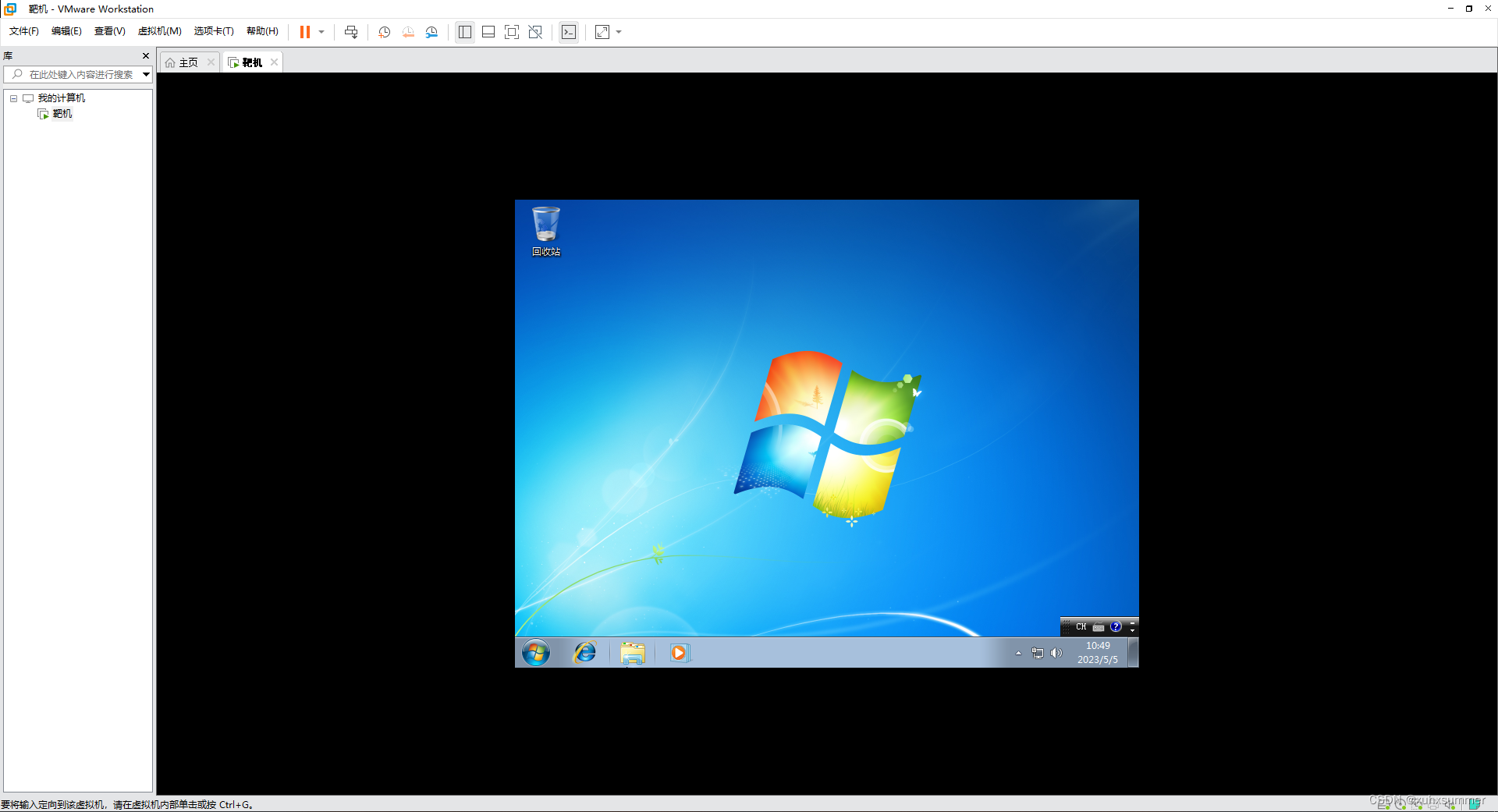Revert the virtual machine to its snapshot
1498x812 pixels.
click(x=408, y=32)
